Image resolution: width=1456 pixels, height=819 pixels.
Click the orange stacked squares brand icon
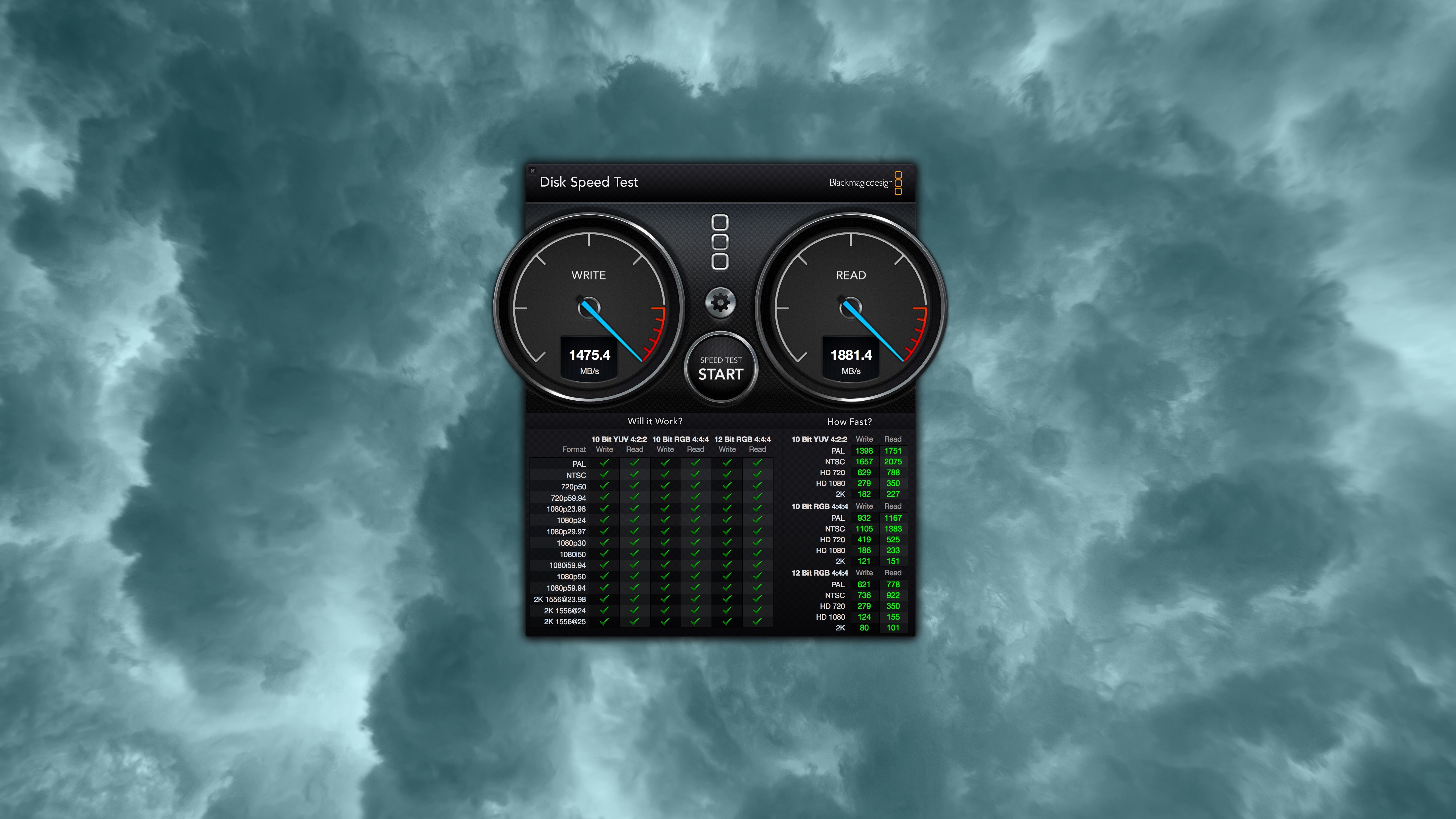(x=898, y=183)
